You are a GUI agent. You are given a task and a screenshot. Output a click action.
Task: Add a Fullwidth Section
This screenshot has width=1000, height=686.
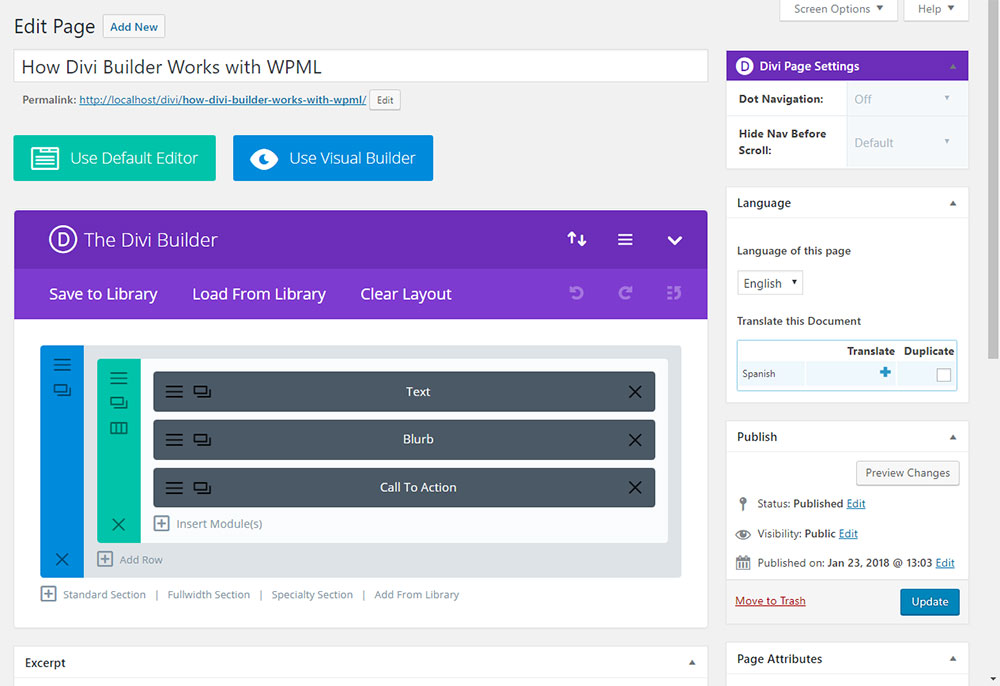click(209, 594)
